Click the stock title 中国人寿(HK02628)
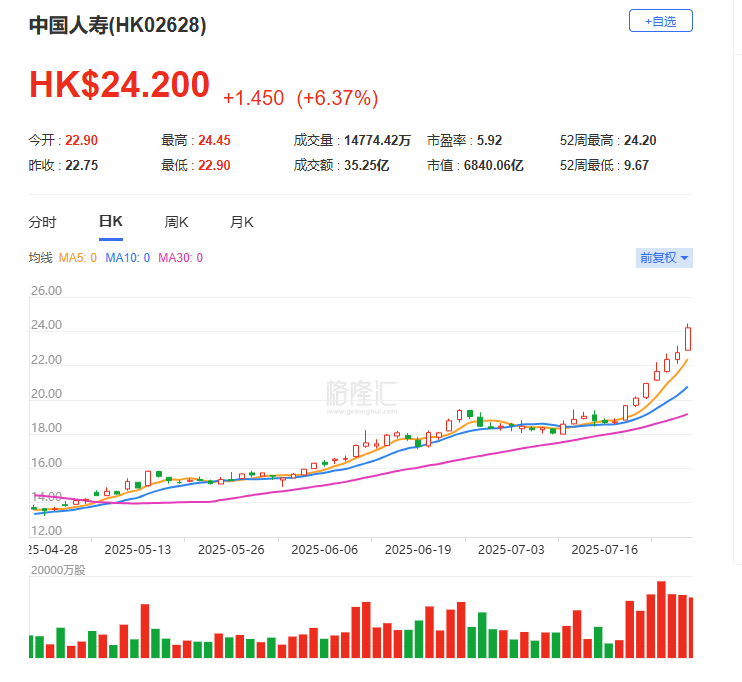 (117, 25)
